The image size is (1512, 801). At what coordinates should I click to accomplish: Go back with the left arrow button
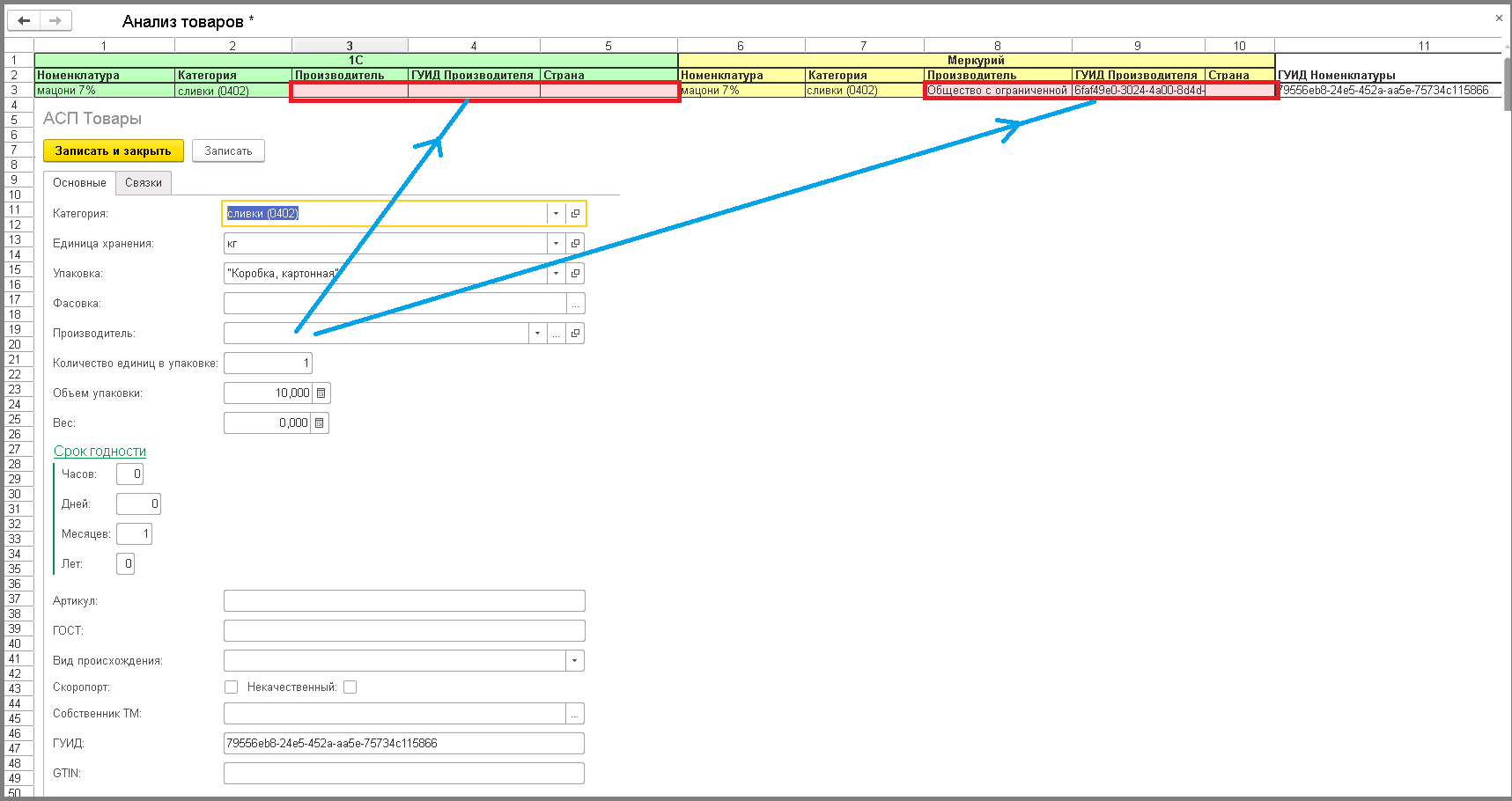point(24,20)
